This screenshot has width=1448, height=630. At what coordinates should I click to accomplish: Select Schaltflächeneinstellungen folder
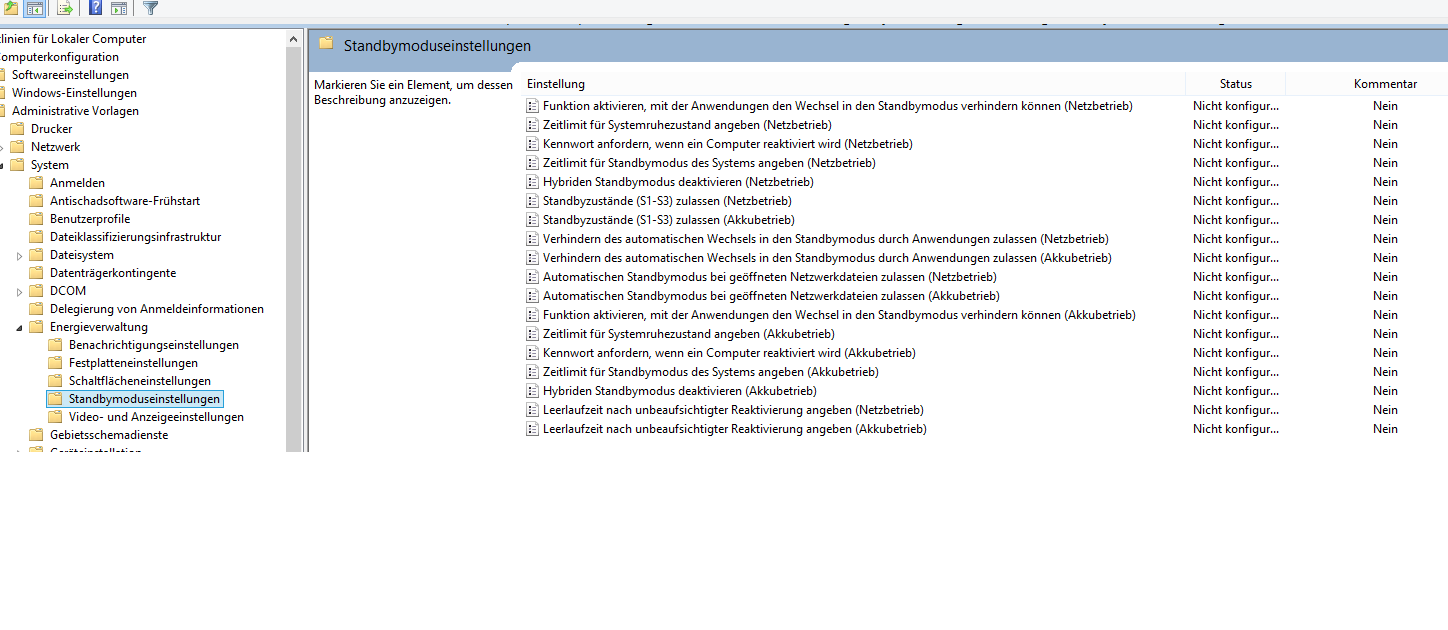140,381
